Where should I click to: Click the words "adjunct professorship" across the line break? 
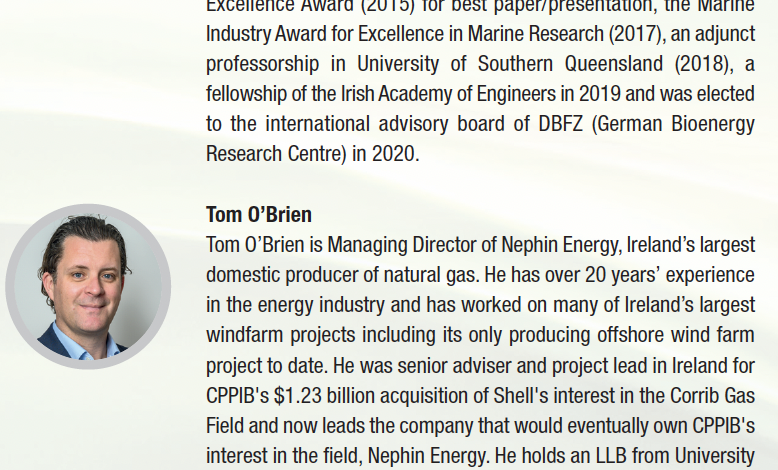718,34
